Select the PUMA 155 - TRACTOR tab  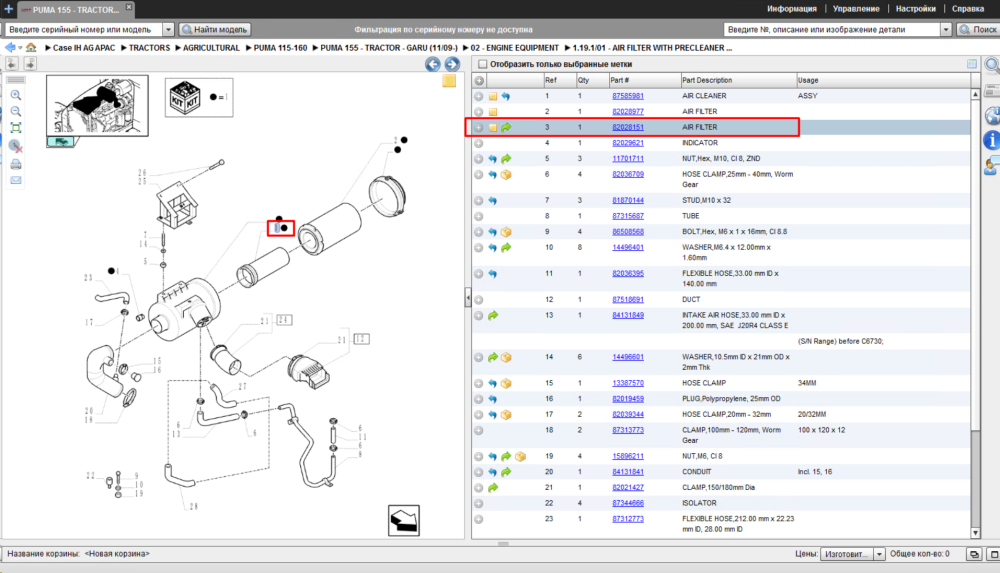(75, 10)
